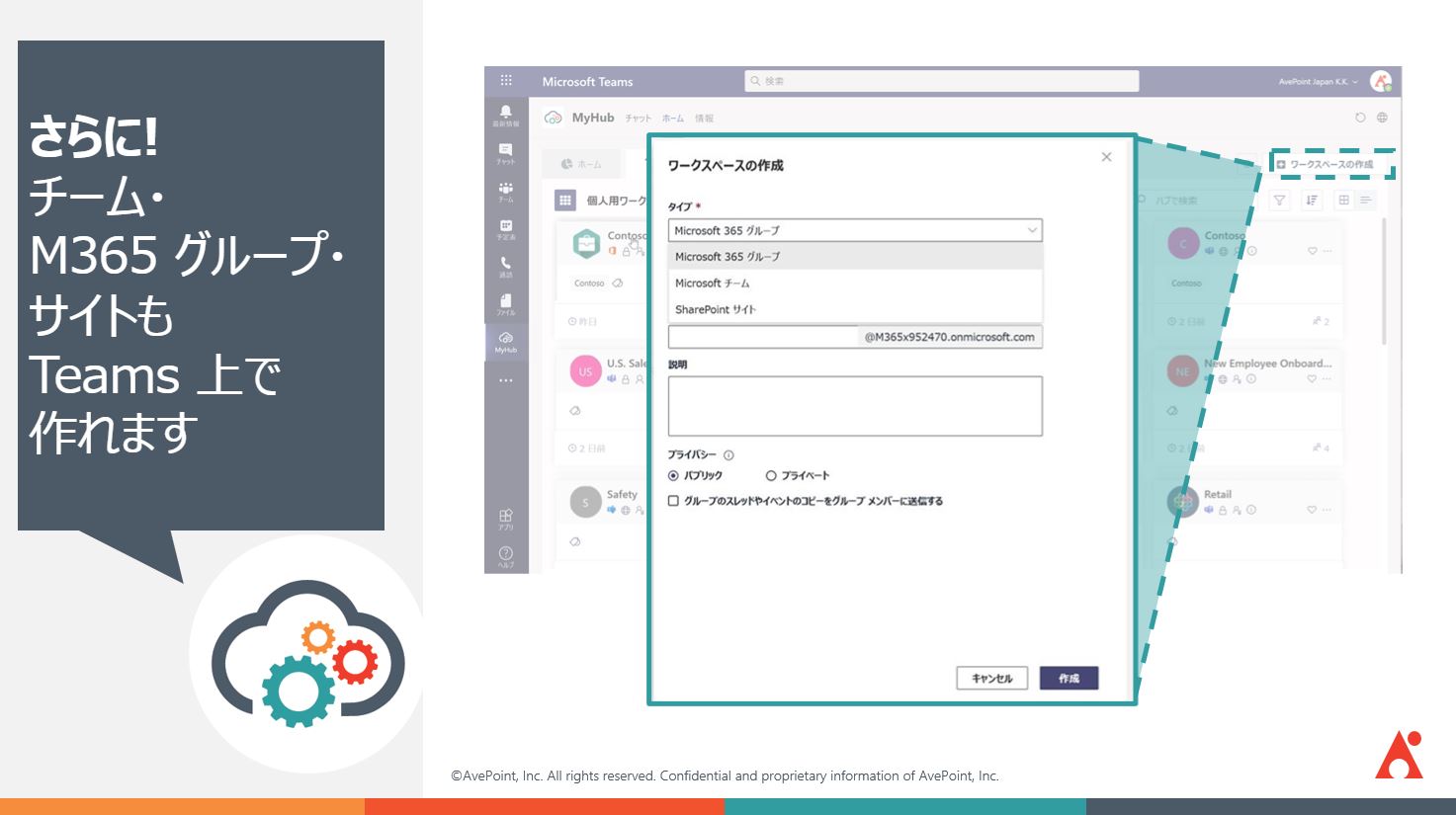Image resolution: width=1456 pixels, height=815 pixels.
Task: Click the email alias input field
Action: click(x=763, y=337)
